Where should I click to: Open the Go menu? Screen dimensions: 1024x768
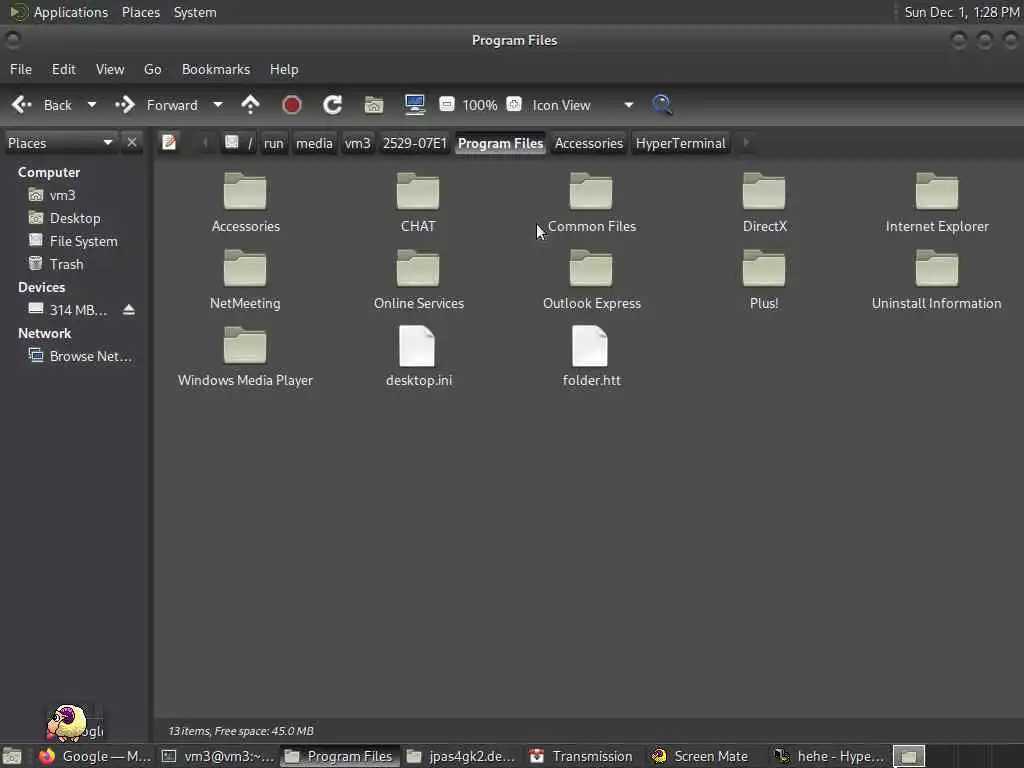click(x=152, y=69)
